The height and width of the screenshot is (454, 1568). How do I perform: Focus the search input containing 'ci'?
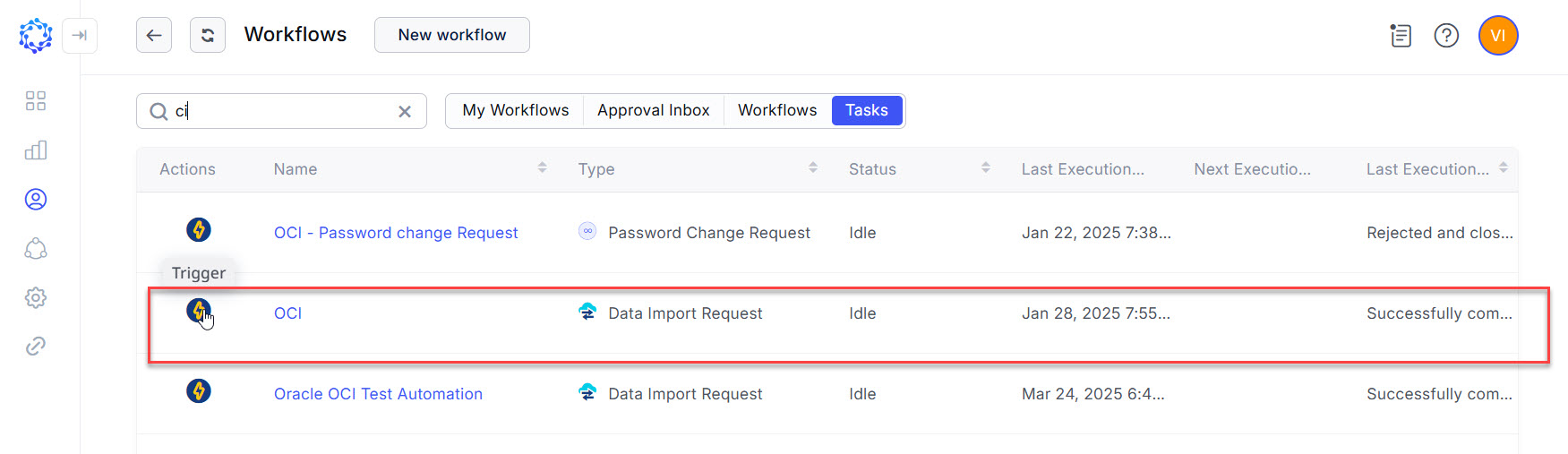tap(282, 111)
